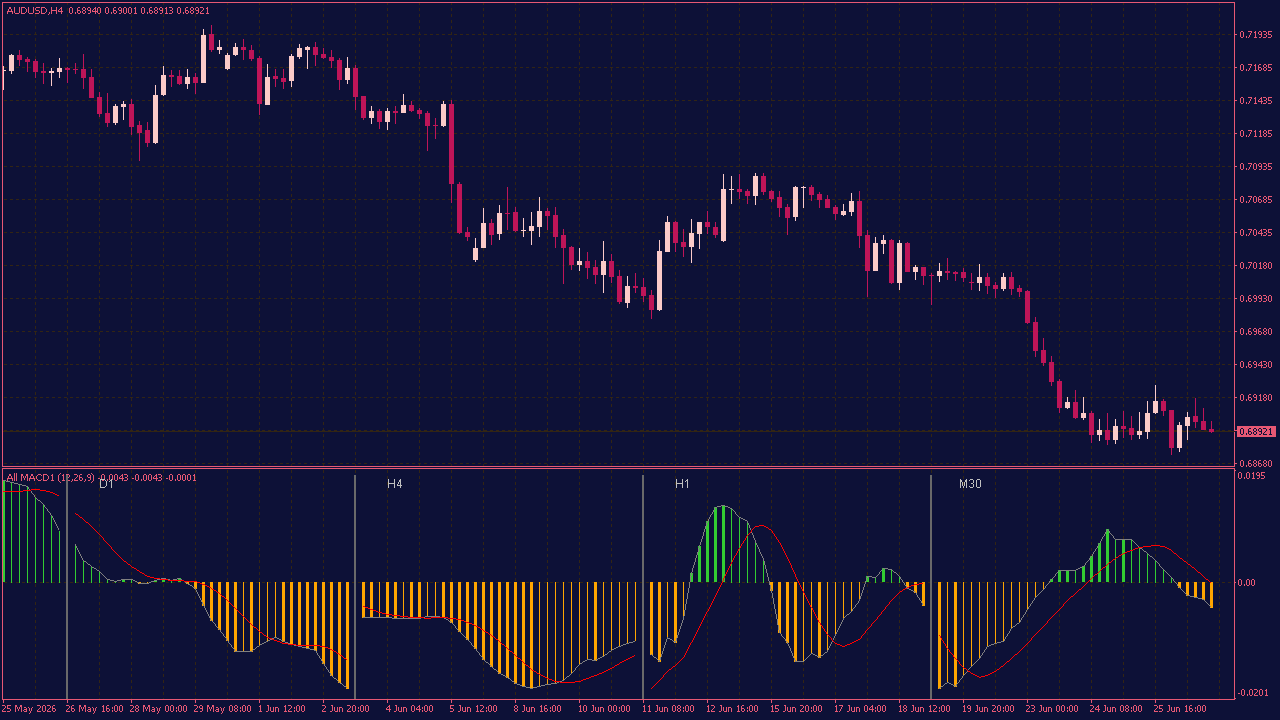Click MACD scale value -0.0201
Screen dimensions: 1280x720
pyautogui.click(x=1254, y=693)
